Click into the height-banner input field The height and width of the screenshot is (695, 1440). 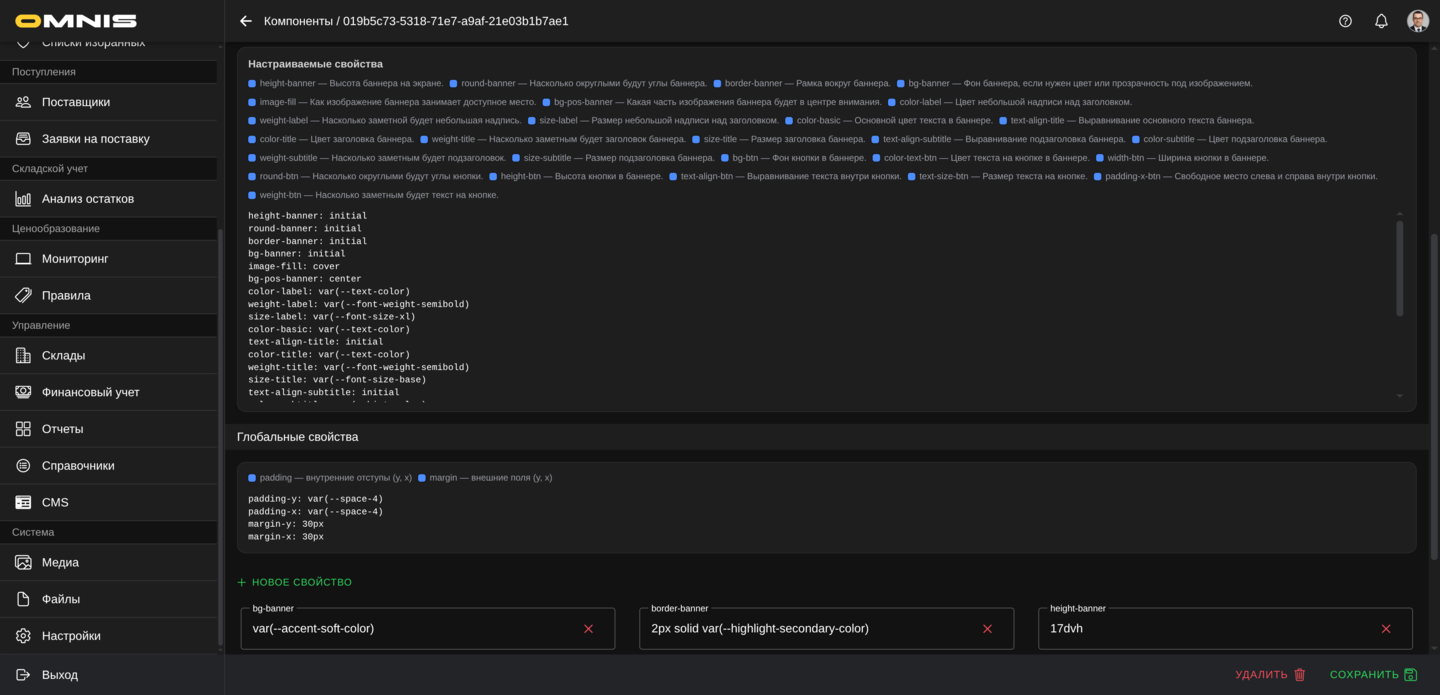pyautogui.click(x=1200, y=629)
